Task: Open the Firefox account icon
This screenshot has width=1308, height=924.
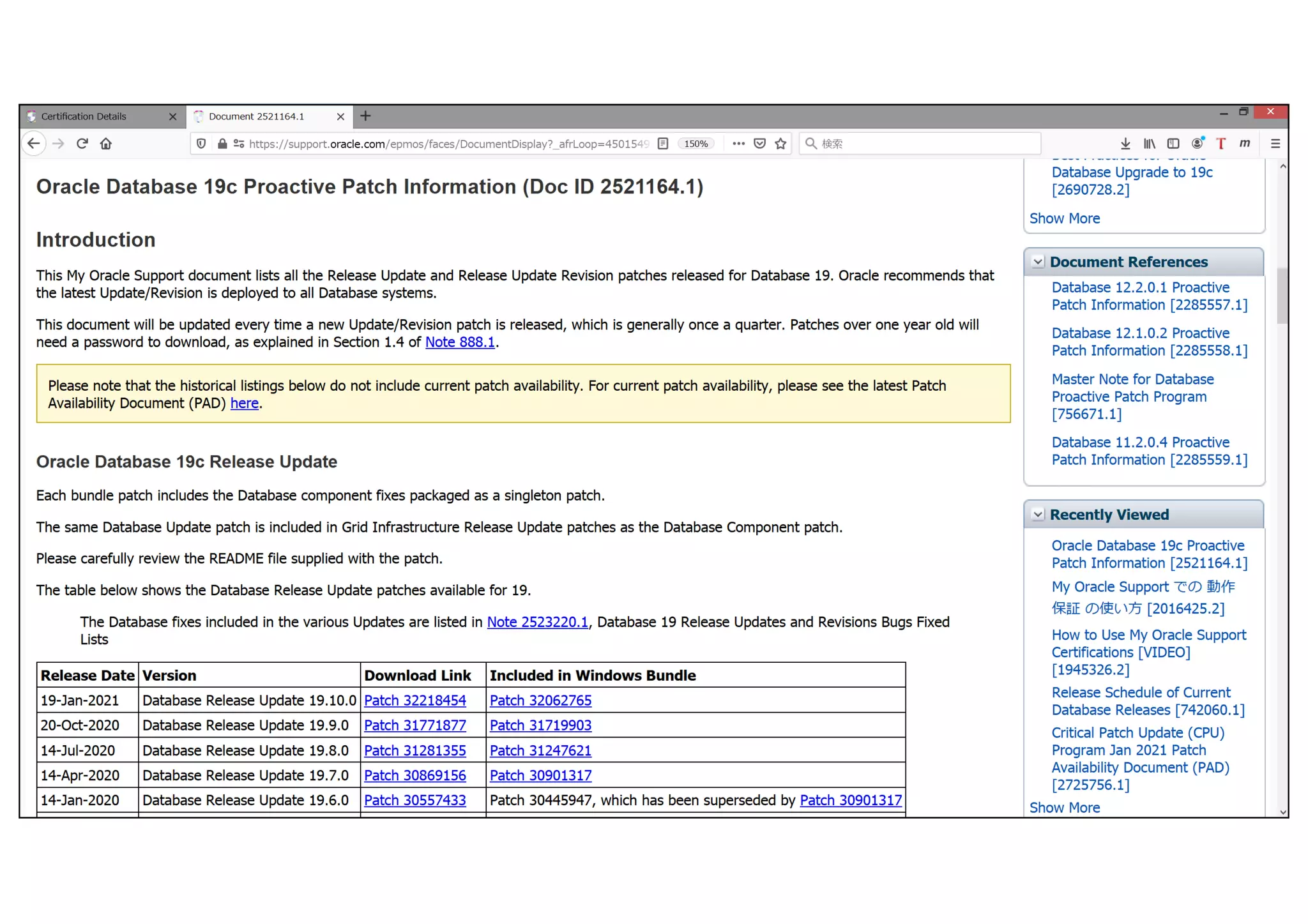Action: (x=1198, y=144)
